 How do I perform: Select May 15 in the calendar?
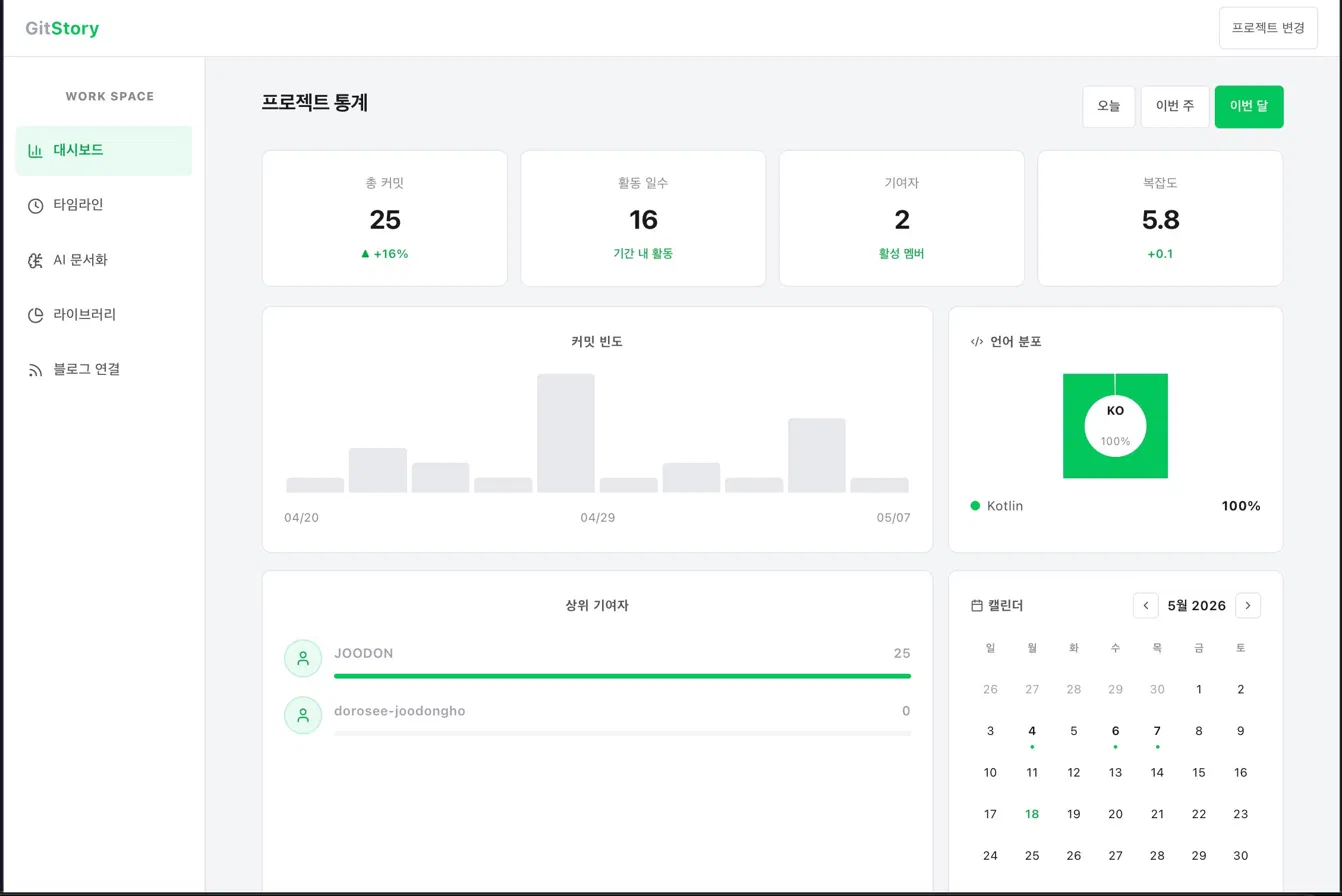1199,772
